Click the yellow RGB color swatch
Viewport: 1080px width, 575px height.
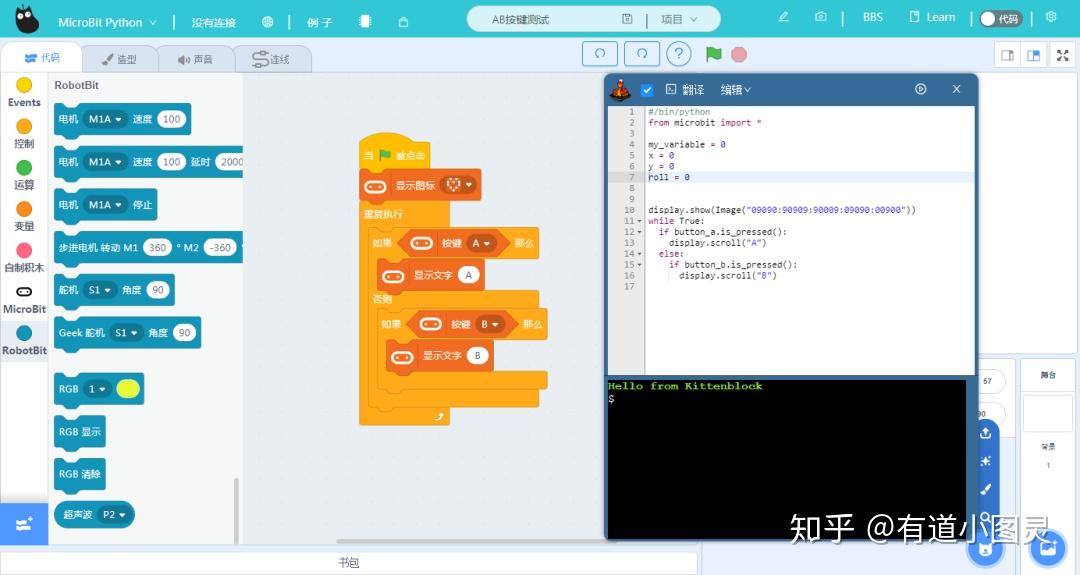point(128,389)
